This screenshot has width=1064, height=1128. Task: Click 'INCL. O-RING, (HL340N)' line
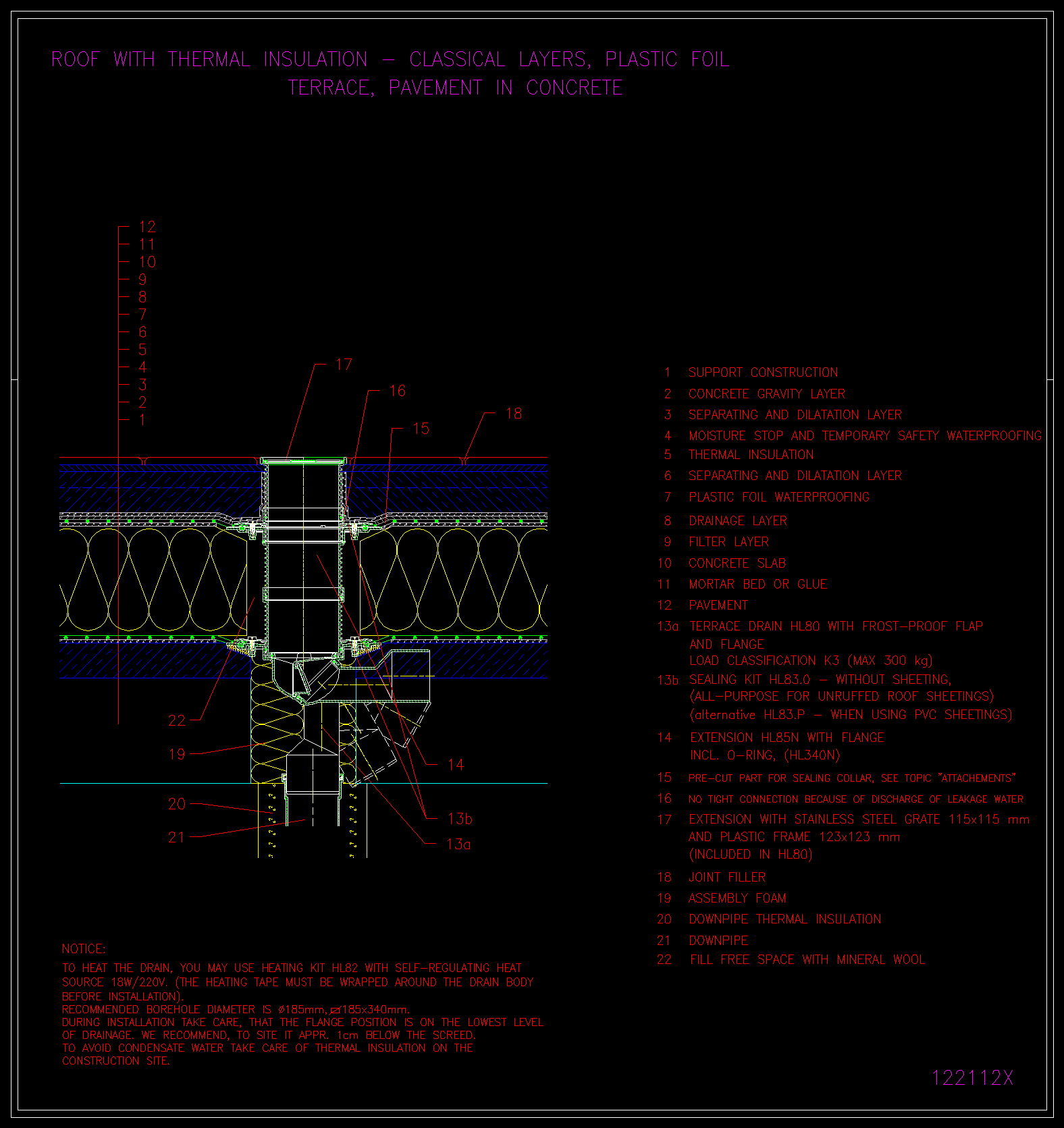click(765, 755)
